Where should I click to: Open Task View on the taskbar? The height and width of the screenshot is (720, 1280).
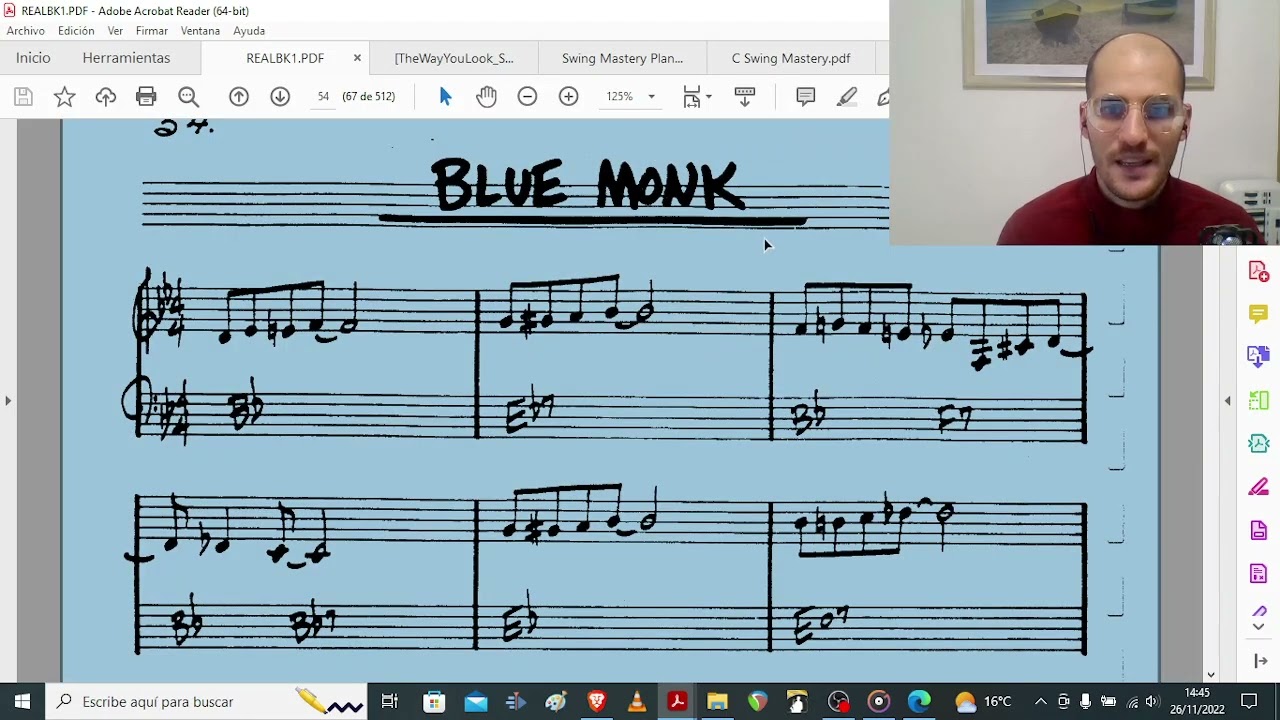click(x=390, y=701)
